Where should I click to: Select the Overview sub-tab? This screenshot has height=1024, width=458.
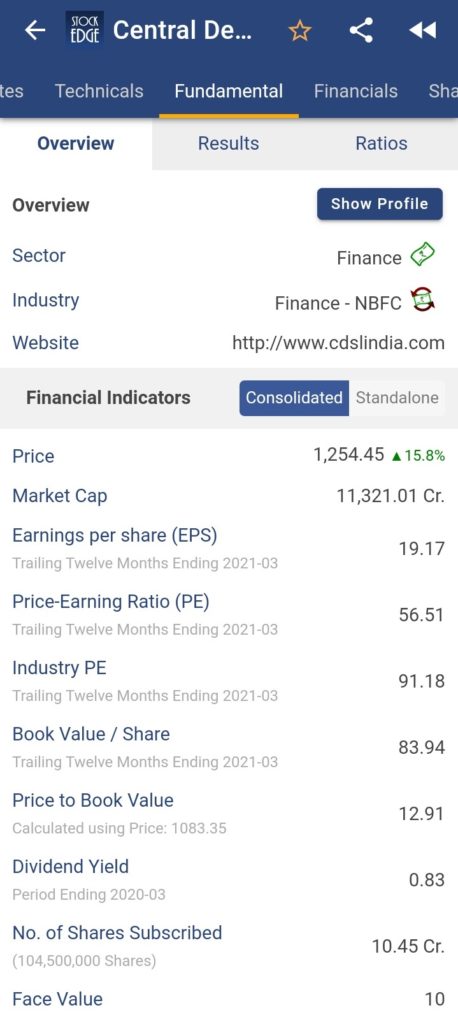point(76,144)
